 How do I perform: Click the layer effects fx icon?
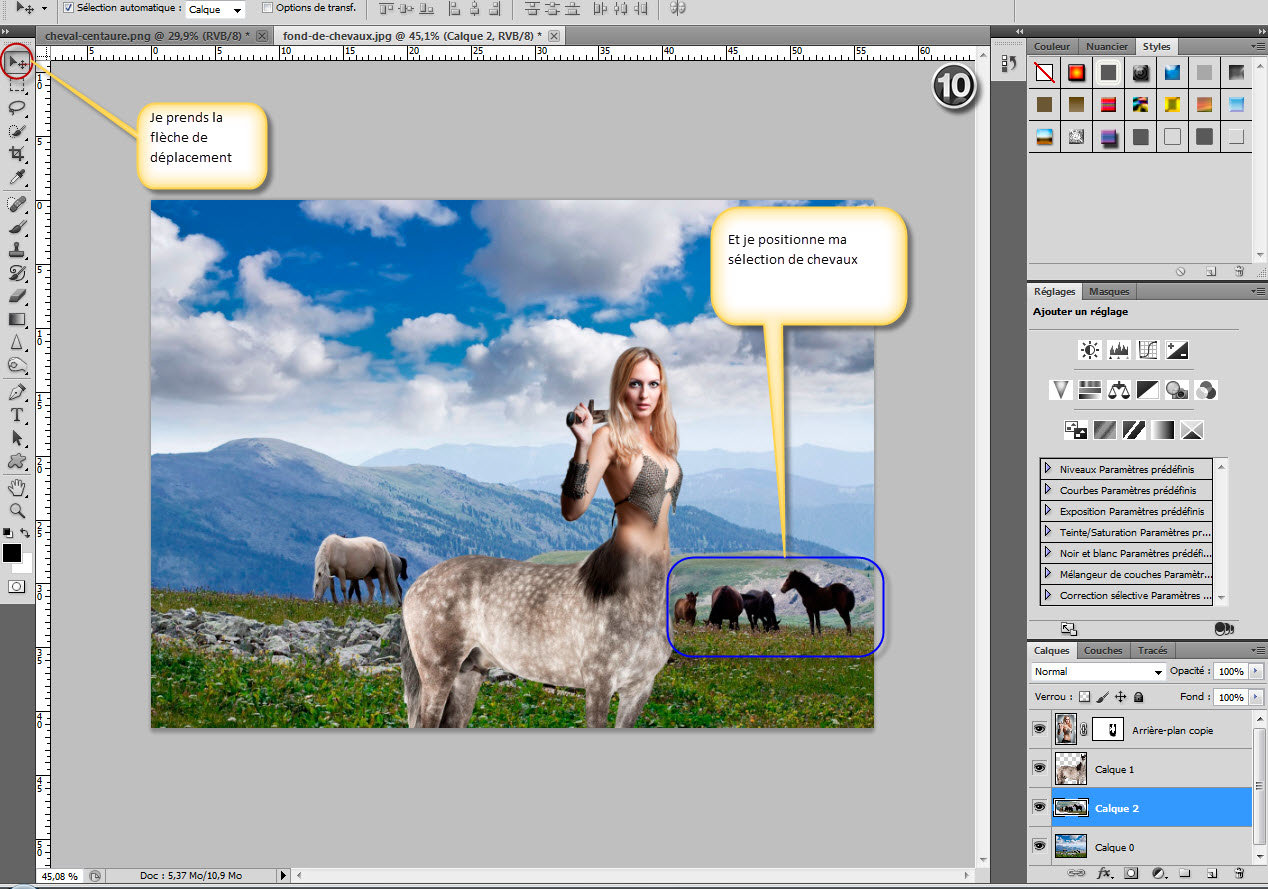pos(1105,873)
